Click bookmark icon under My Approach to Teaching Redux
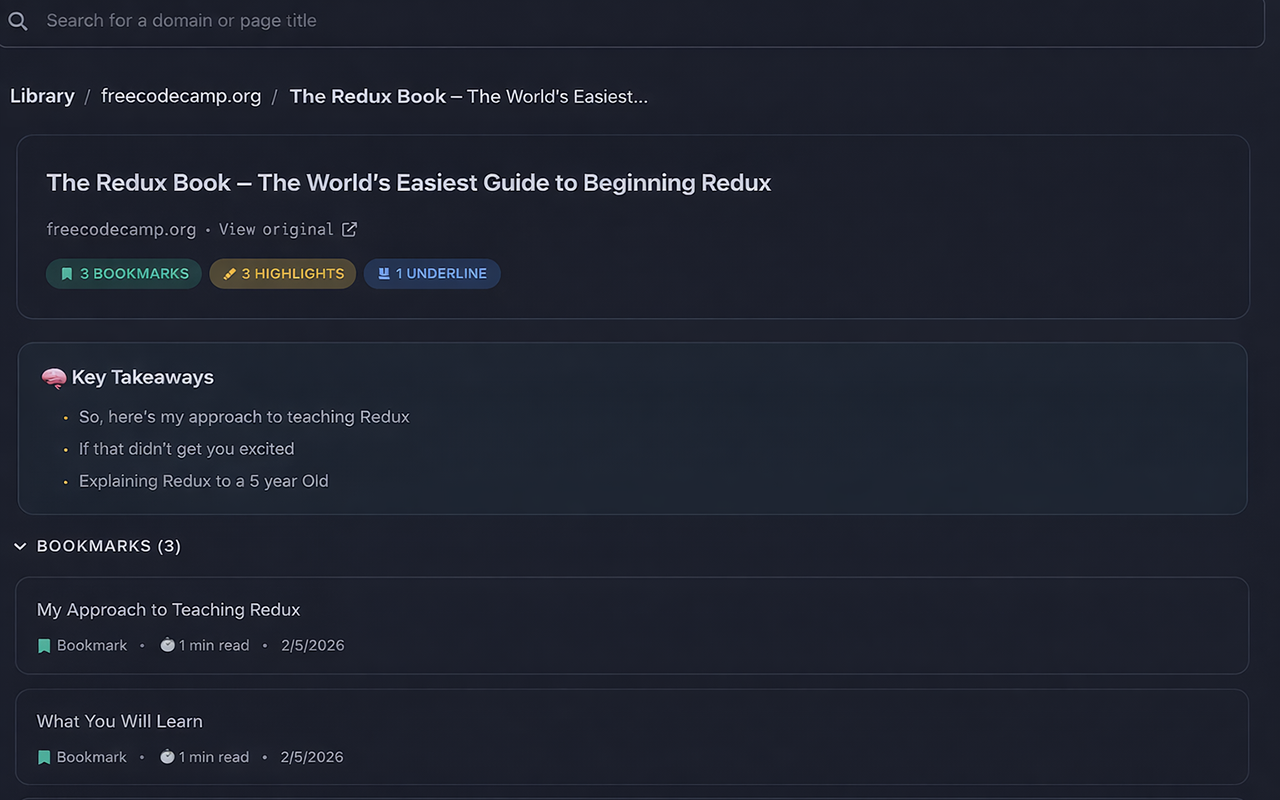 pyautogui.click(x=44, y=646)
